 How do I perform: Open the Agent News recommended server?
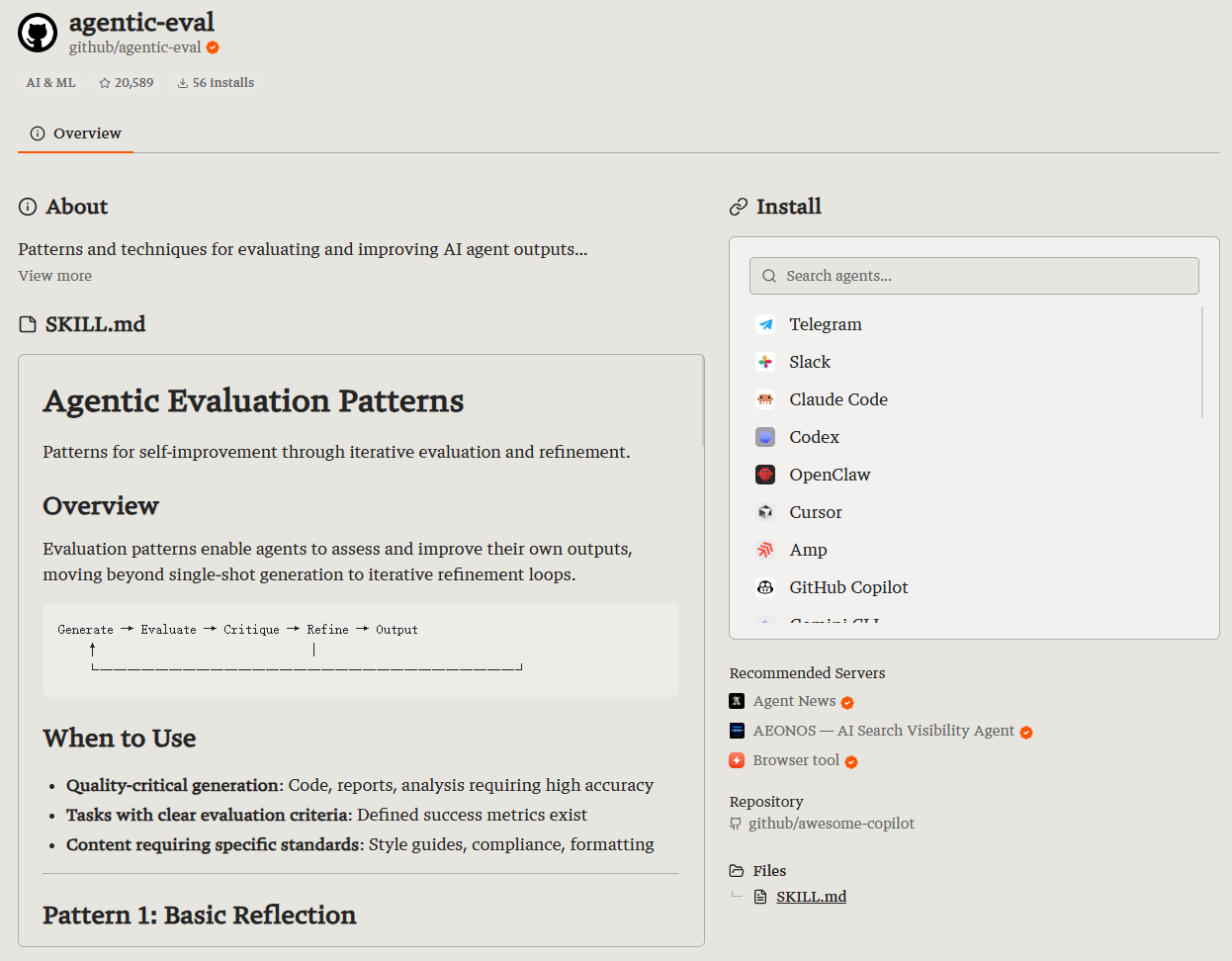pyautogui.click(x=794, y=701)
